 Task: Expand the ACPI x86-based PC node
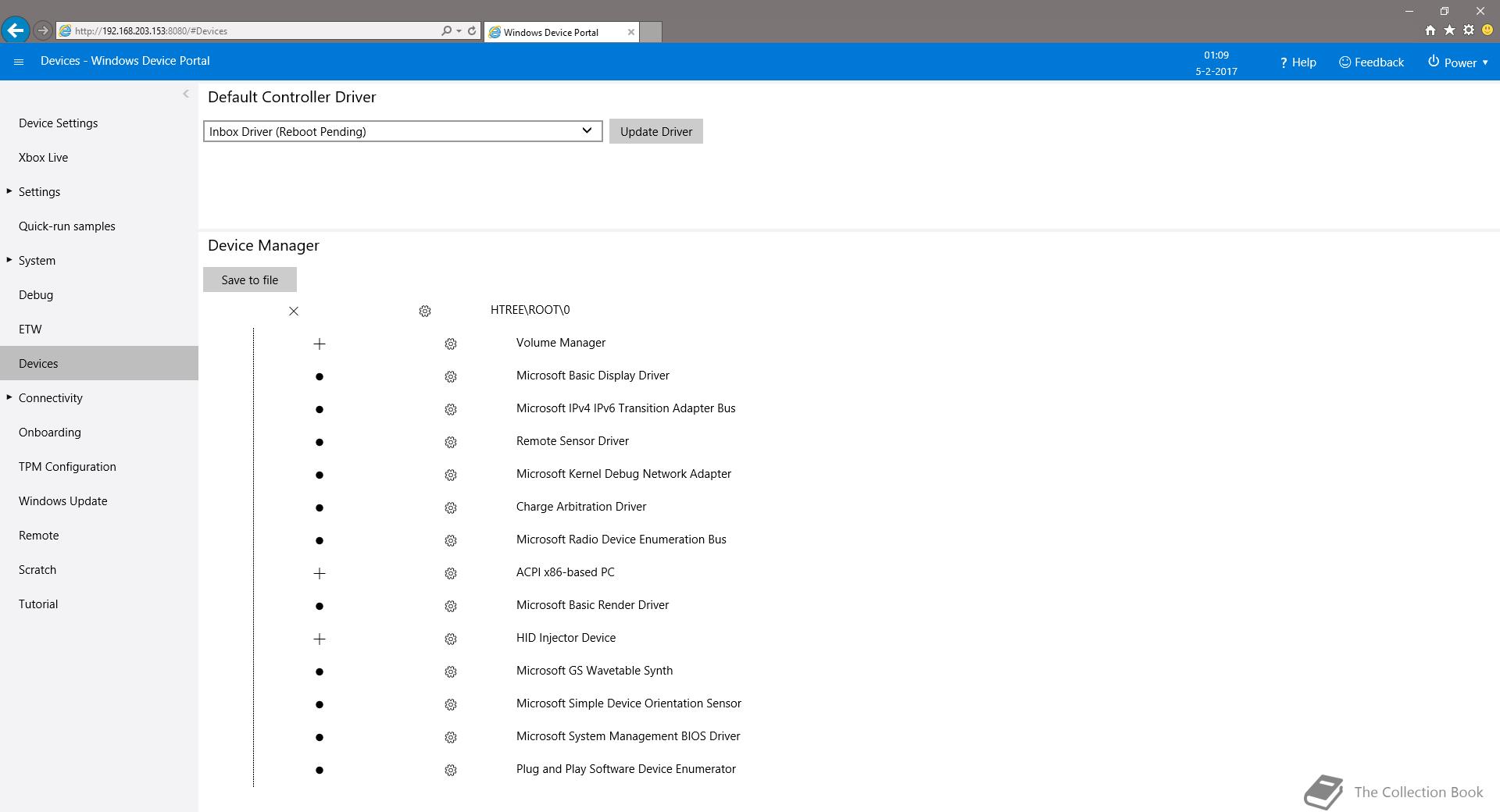[320, 573]
